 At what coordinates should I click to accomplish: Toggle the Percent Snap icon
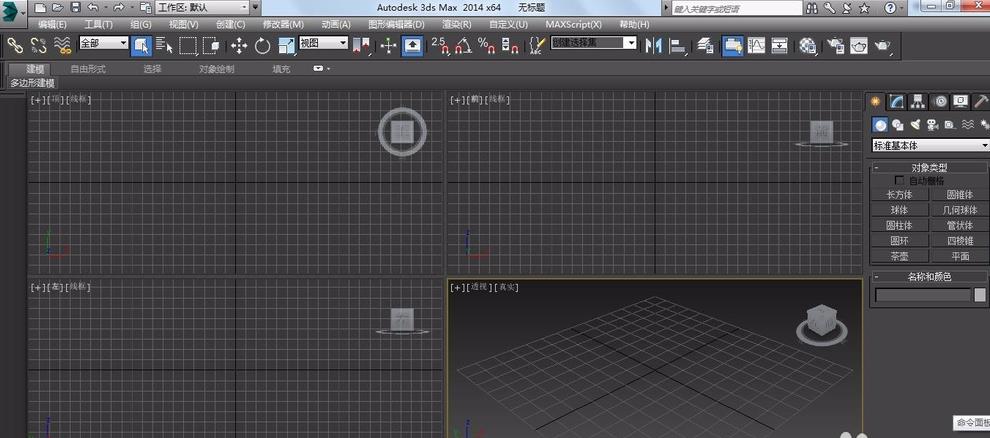point(487,45)
